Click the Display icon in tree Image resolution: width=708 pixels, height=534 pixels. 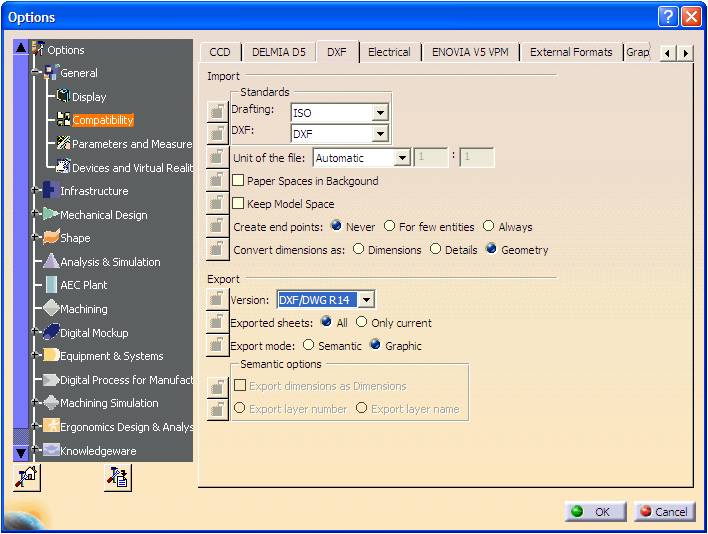(63, 96)
